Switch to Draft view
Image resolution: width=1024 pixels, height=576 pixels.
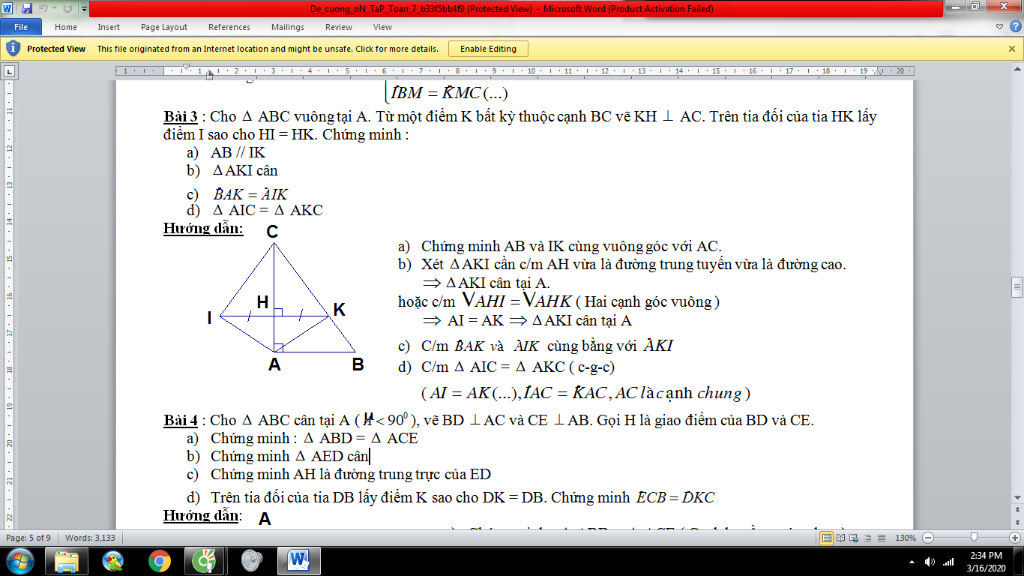click(881, 538)
